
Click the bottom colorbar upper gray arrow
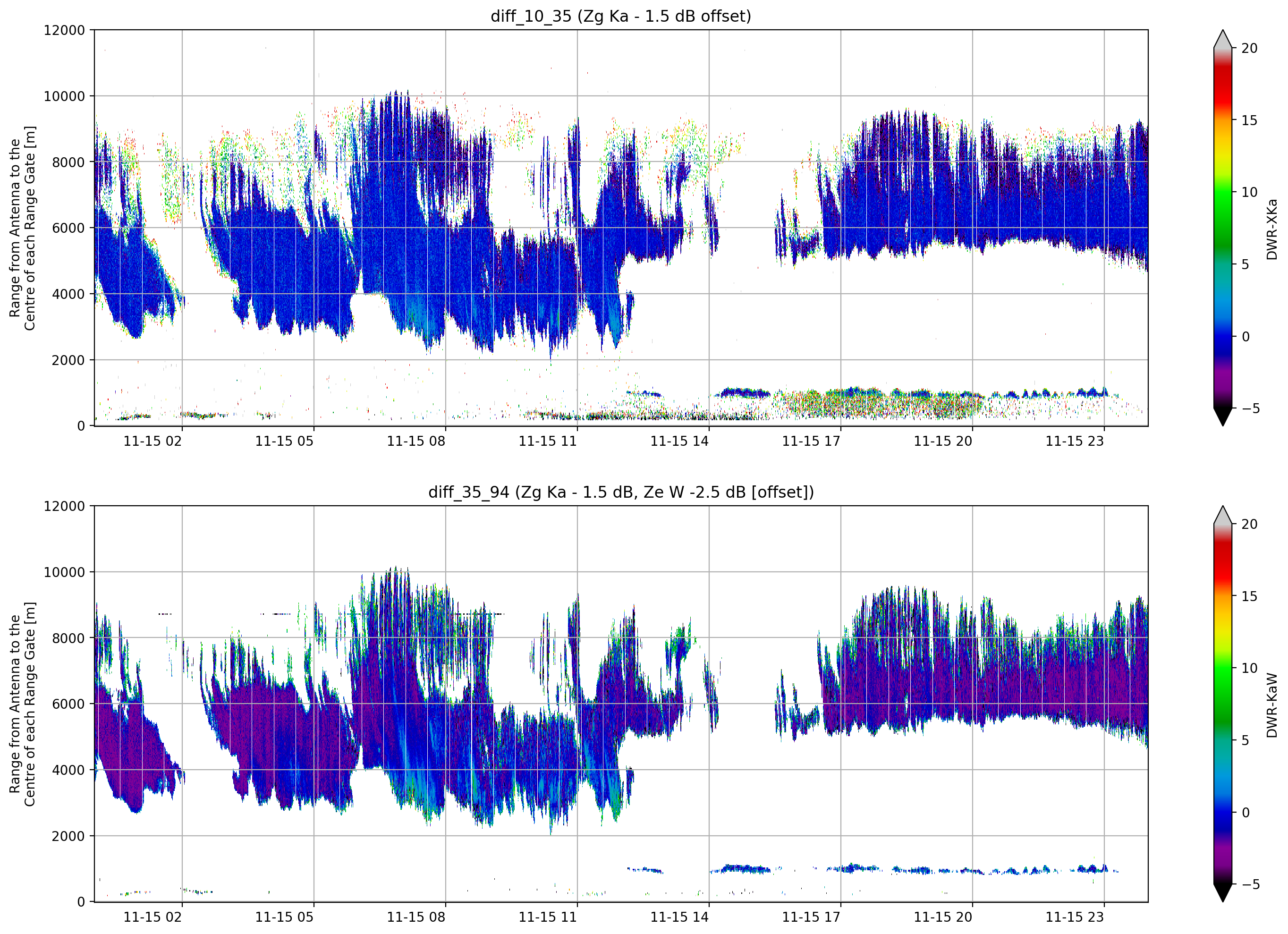click(1223, 514)
